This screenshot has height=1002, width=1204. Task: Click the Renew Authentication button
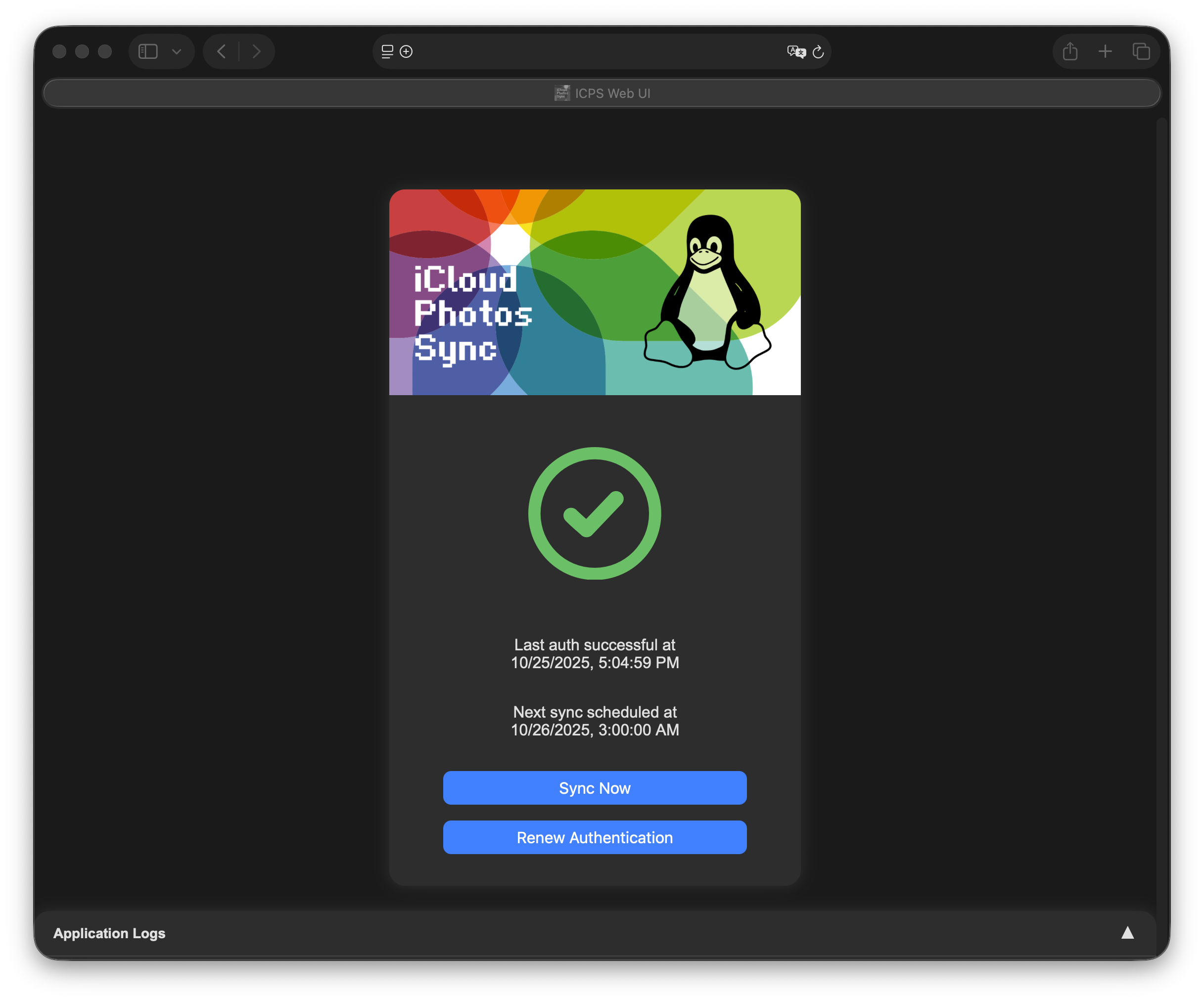(x=595, y=837)
